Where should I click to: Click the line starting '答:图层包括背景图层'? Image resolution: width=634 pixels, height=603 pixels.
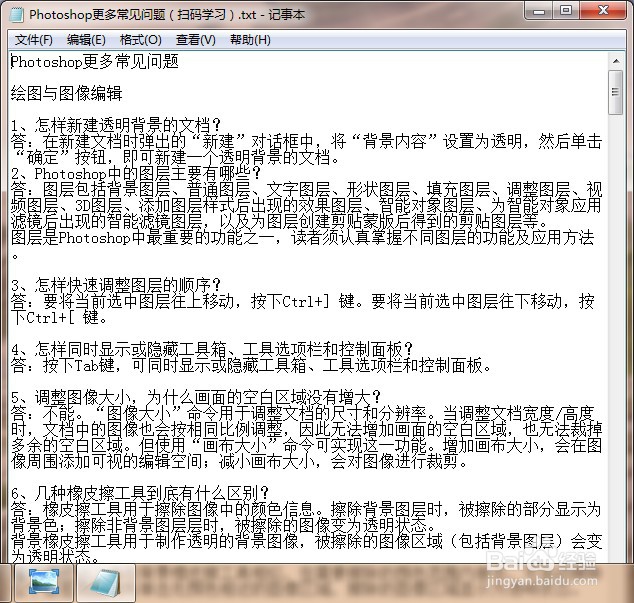coord(306,189)
